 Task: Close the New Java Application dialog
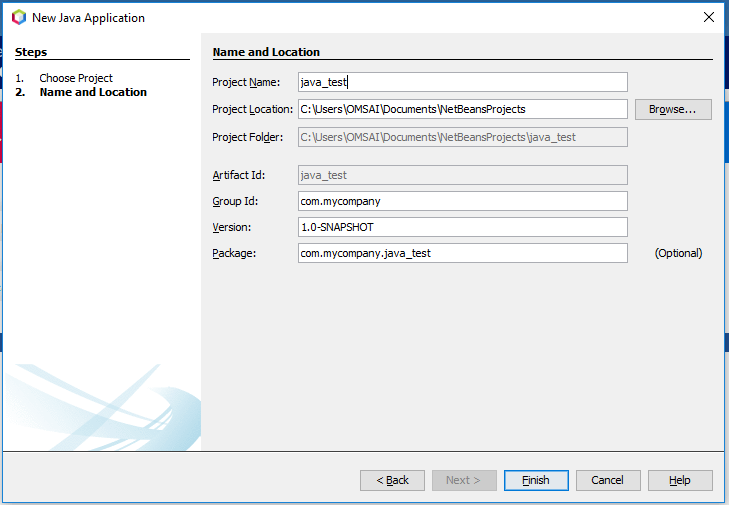coord(709,17)
